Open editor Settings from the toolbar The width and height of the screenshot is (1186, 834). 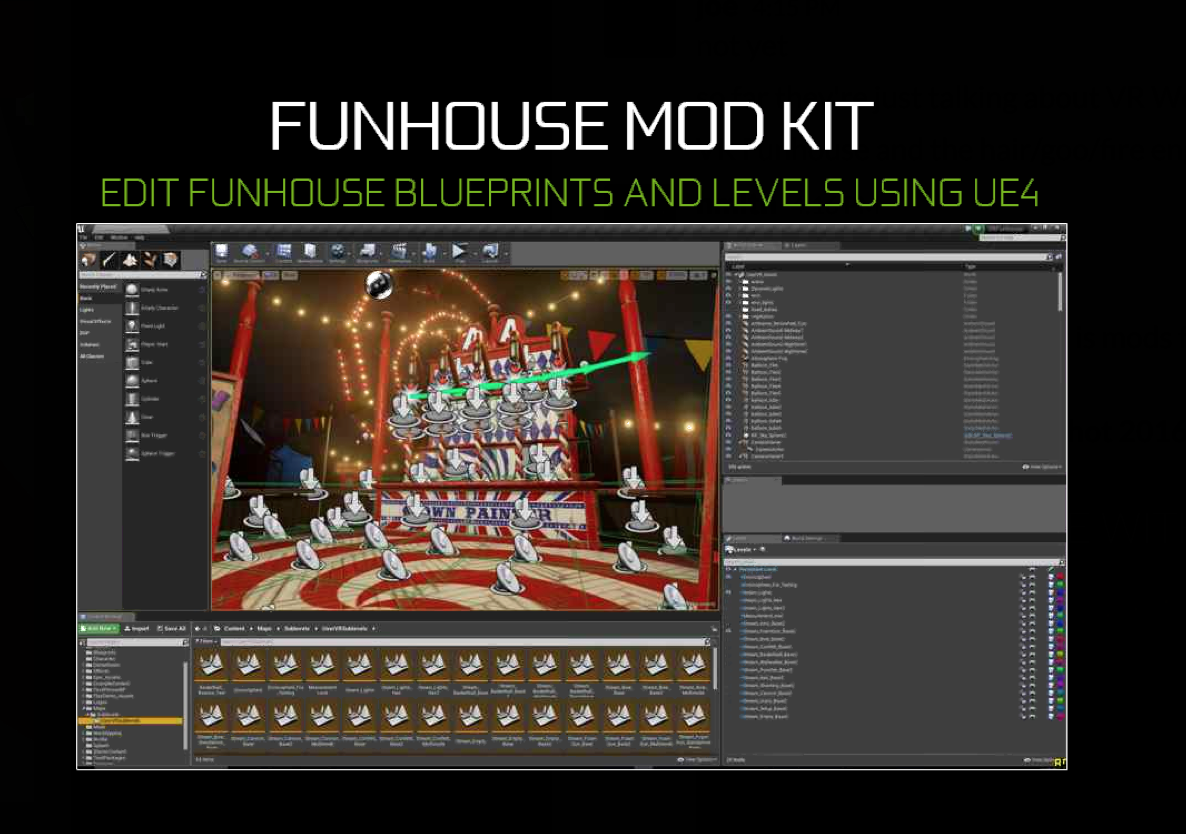pyautogui.click(x=338, y=253)
